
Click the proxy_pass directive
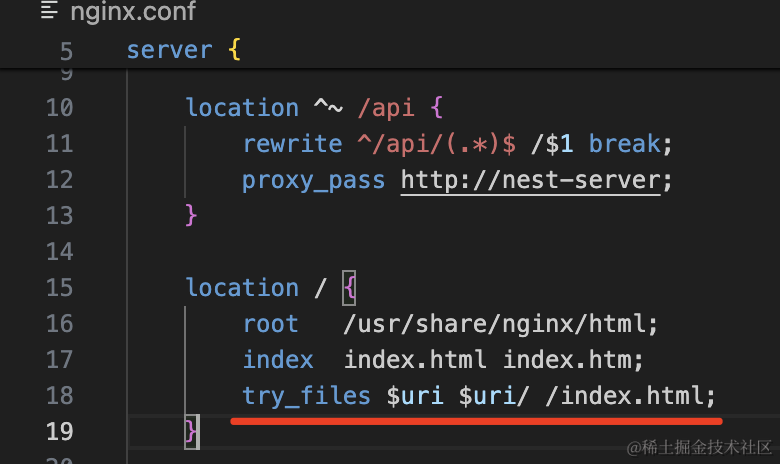313,180
